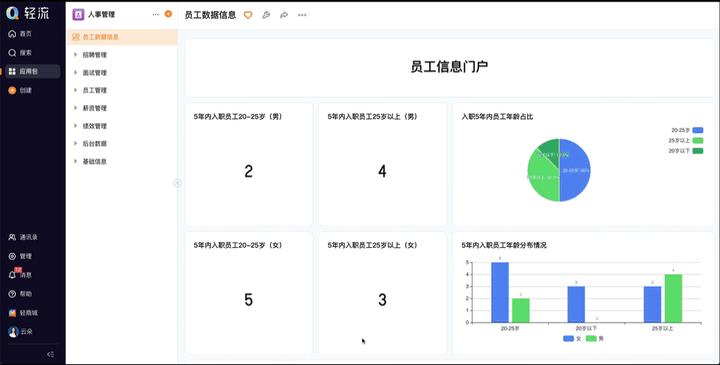The height and width of the screenshot is (365, 720).
Task: Toggle 20-25岁 legend swatch in pie chart
Action: point(698,130)
